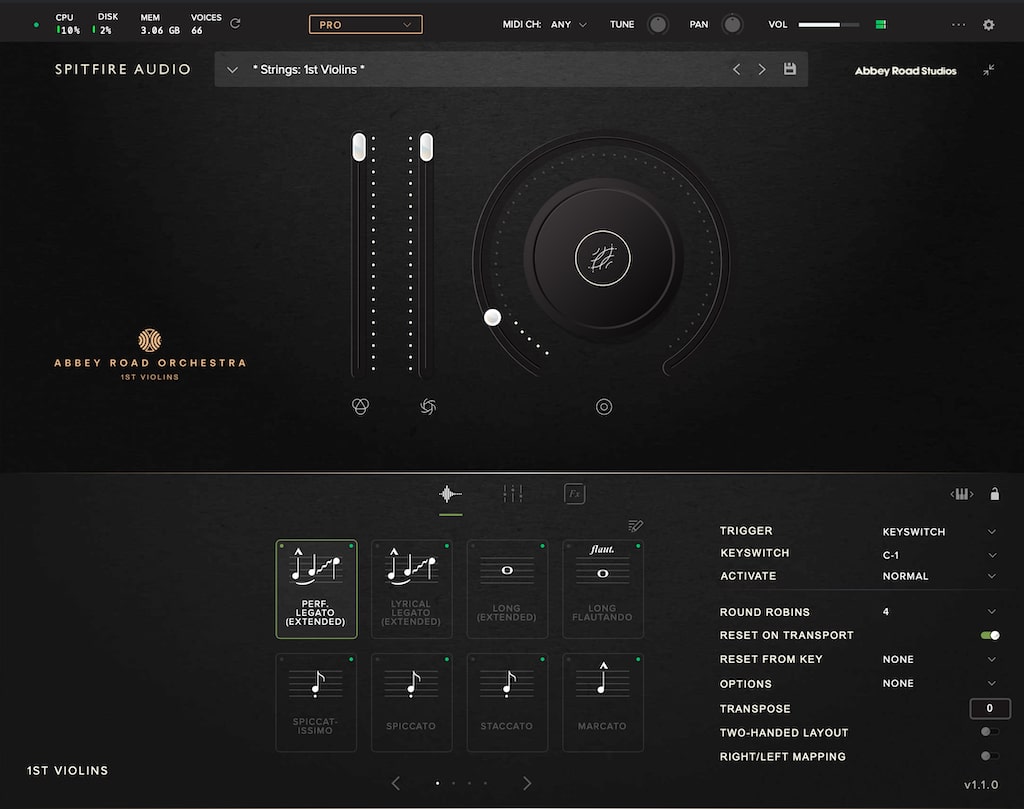The width and height of the screenshot is (1024, 809).
Task: Save preset with floppy disk icon
Action: (790, 69)
